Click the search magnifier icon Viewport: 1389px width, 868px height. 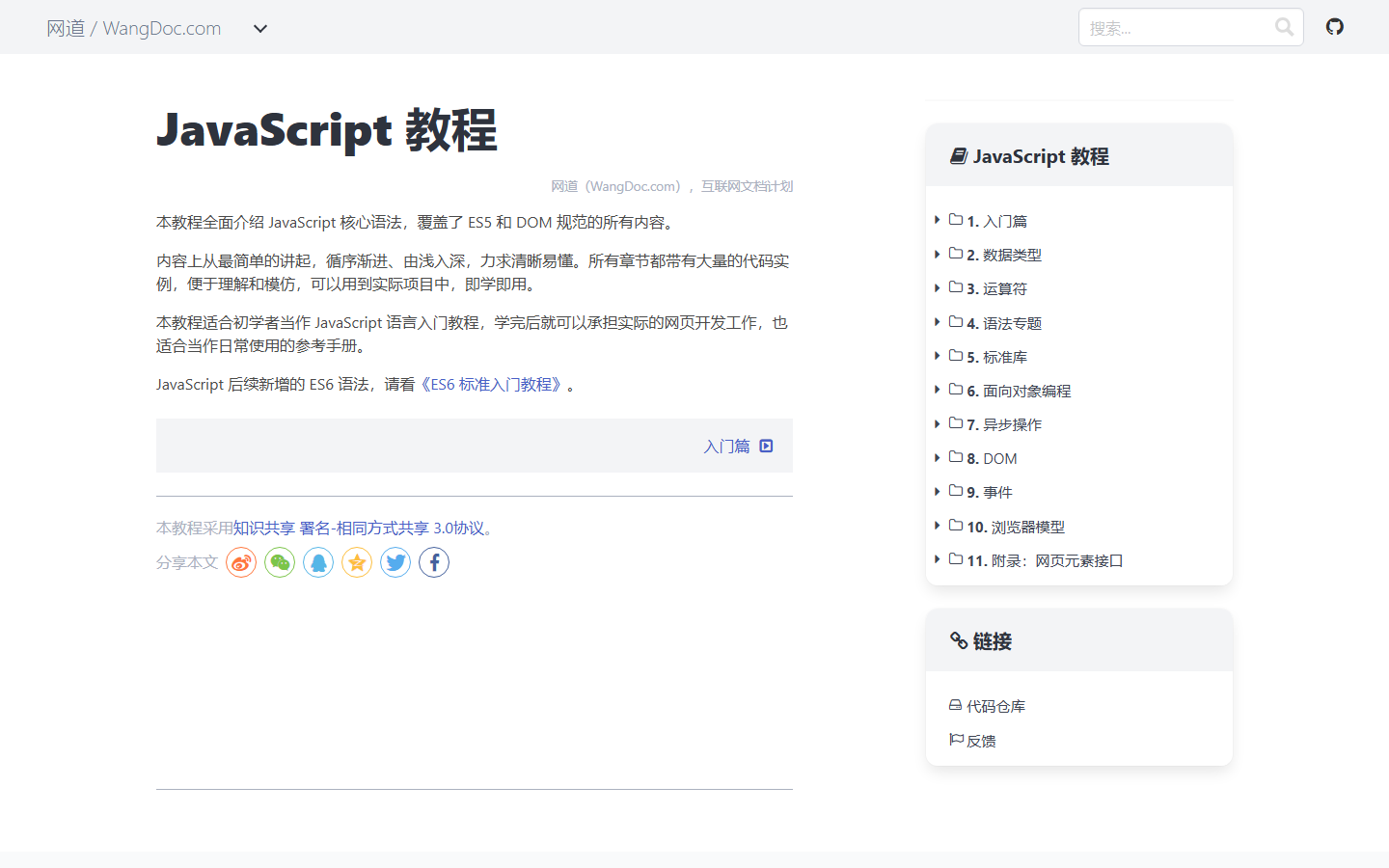pos(1284,27)
